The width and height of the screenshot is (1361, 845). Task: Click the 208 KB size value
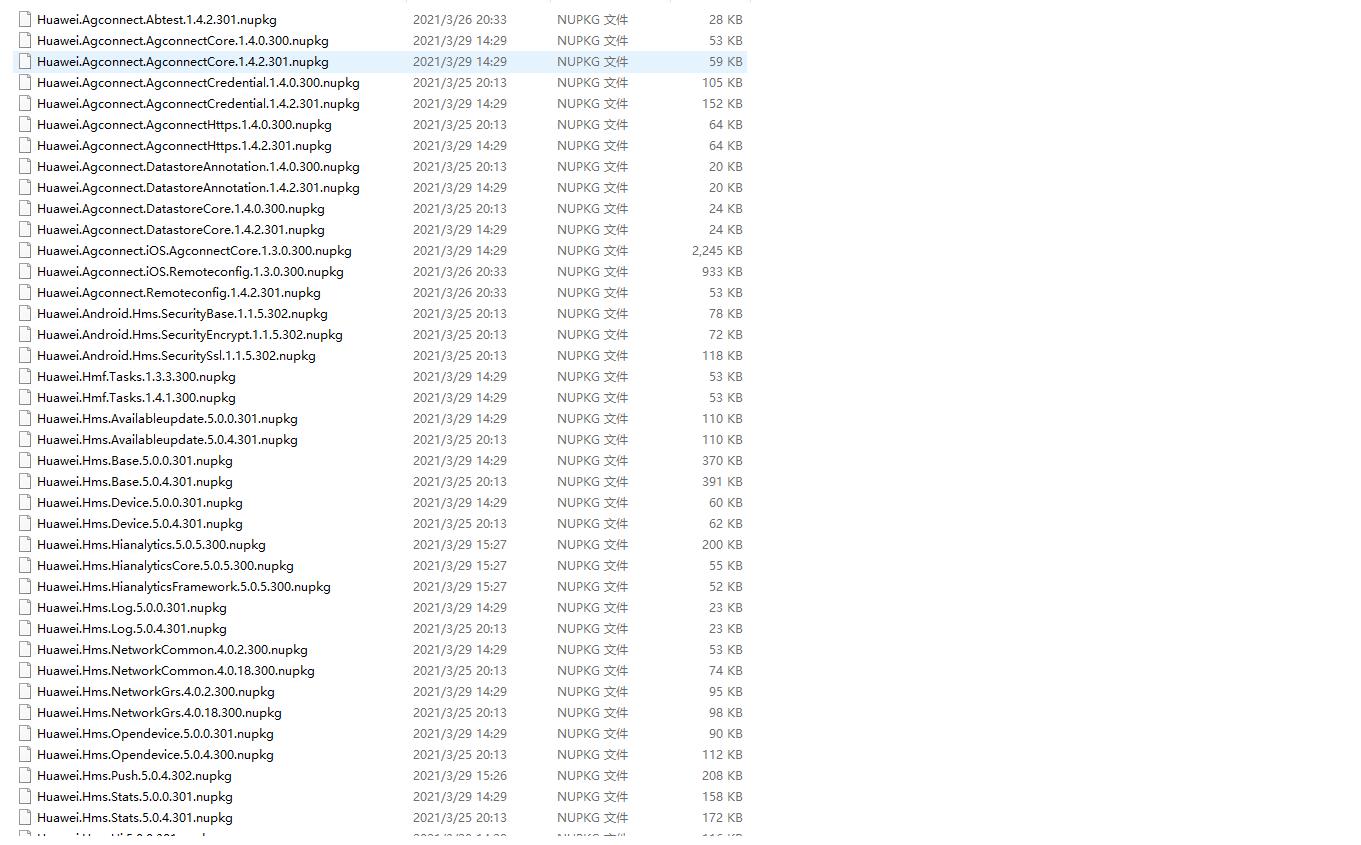[x=722, y=775]
